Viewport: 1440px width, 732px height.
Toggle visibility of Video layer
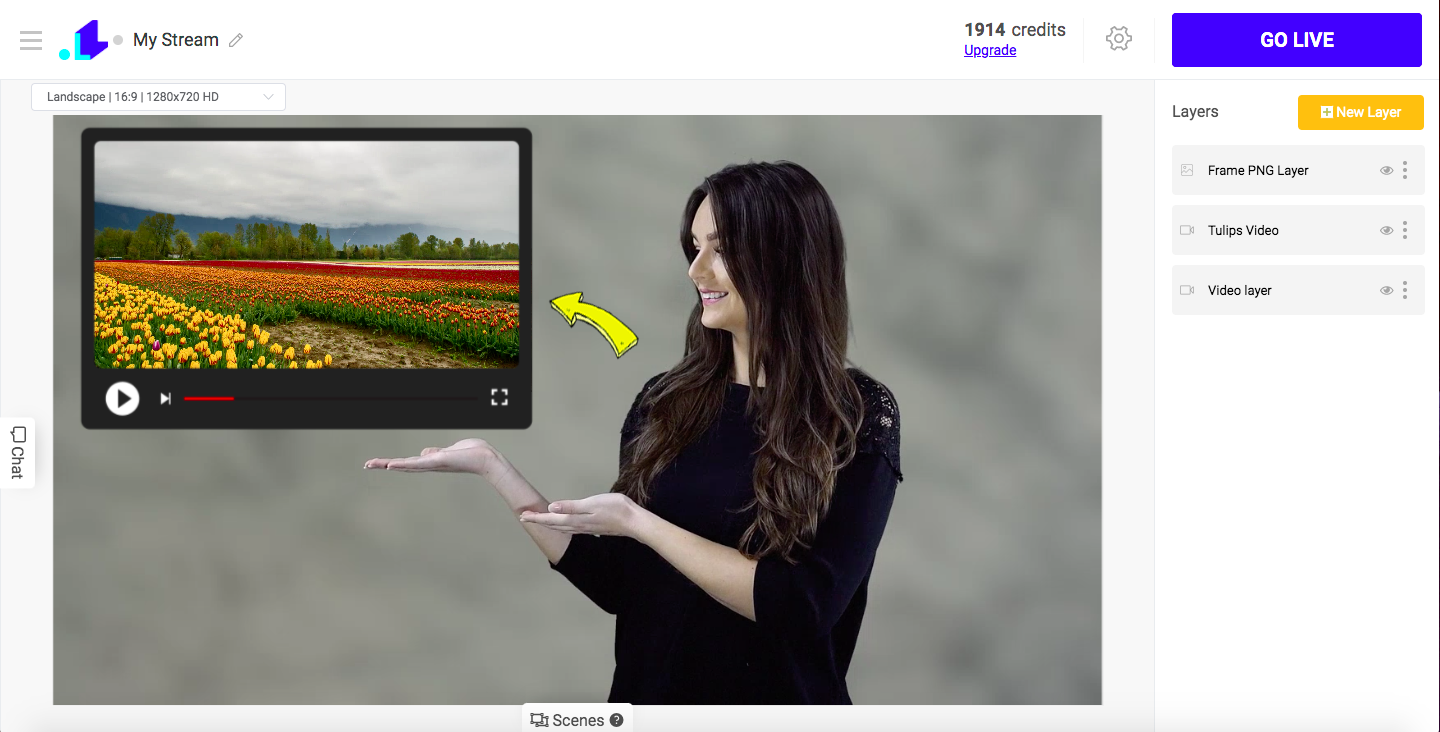tap(1387, 290)
